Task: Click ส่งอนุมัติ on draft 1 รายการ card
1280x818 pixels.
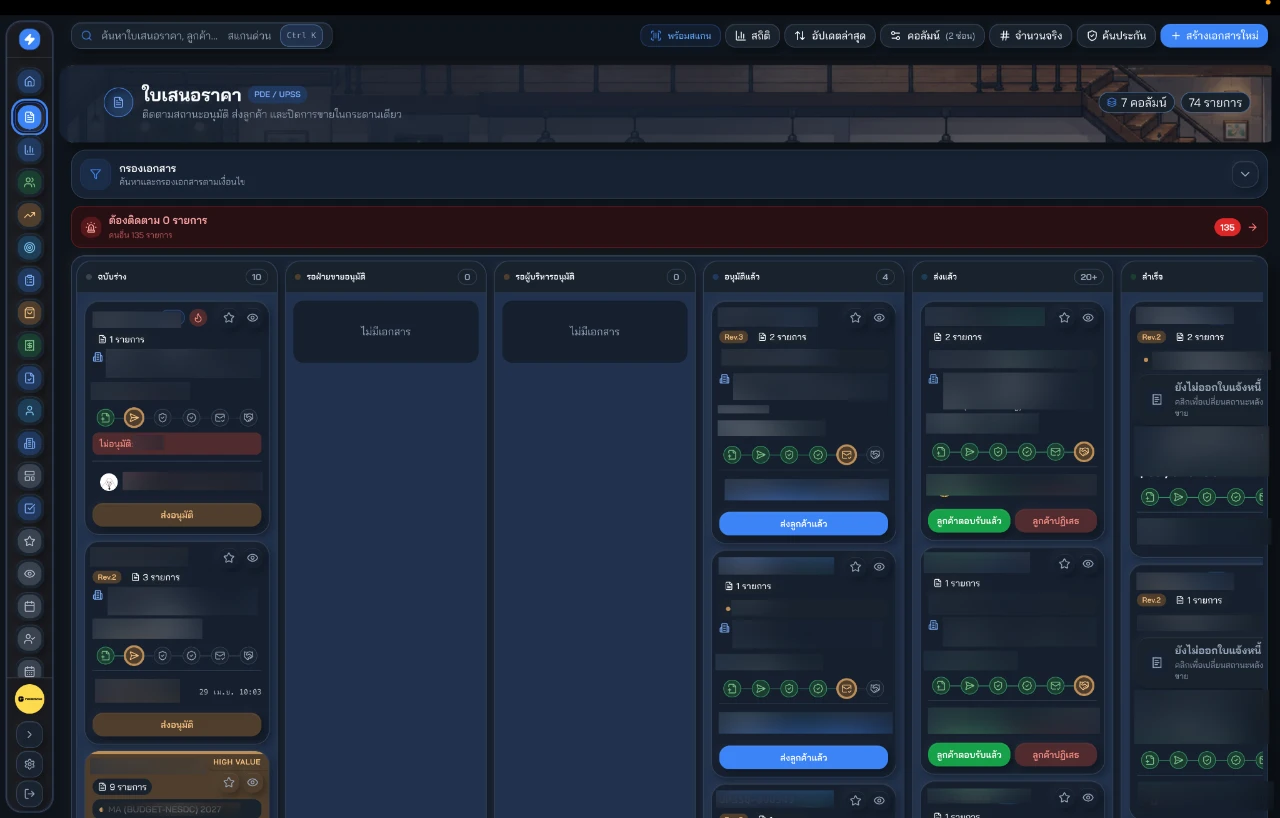Action: pyautogui.click(x=177, y=515)
